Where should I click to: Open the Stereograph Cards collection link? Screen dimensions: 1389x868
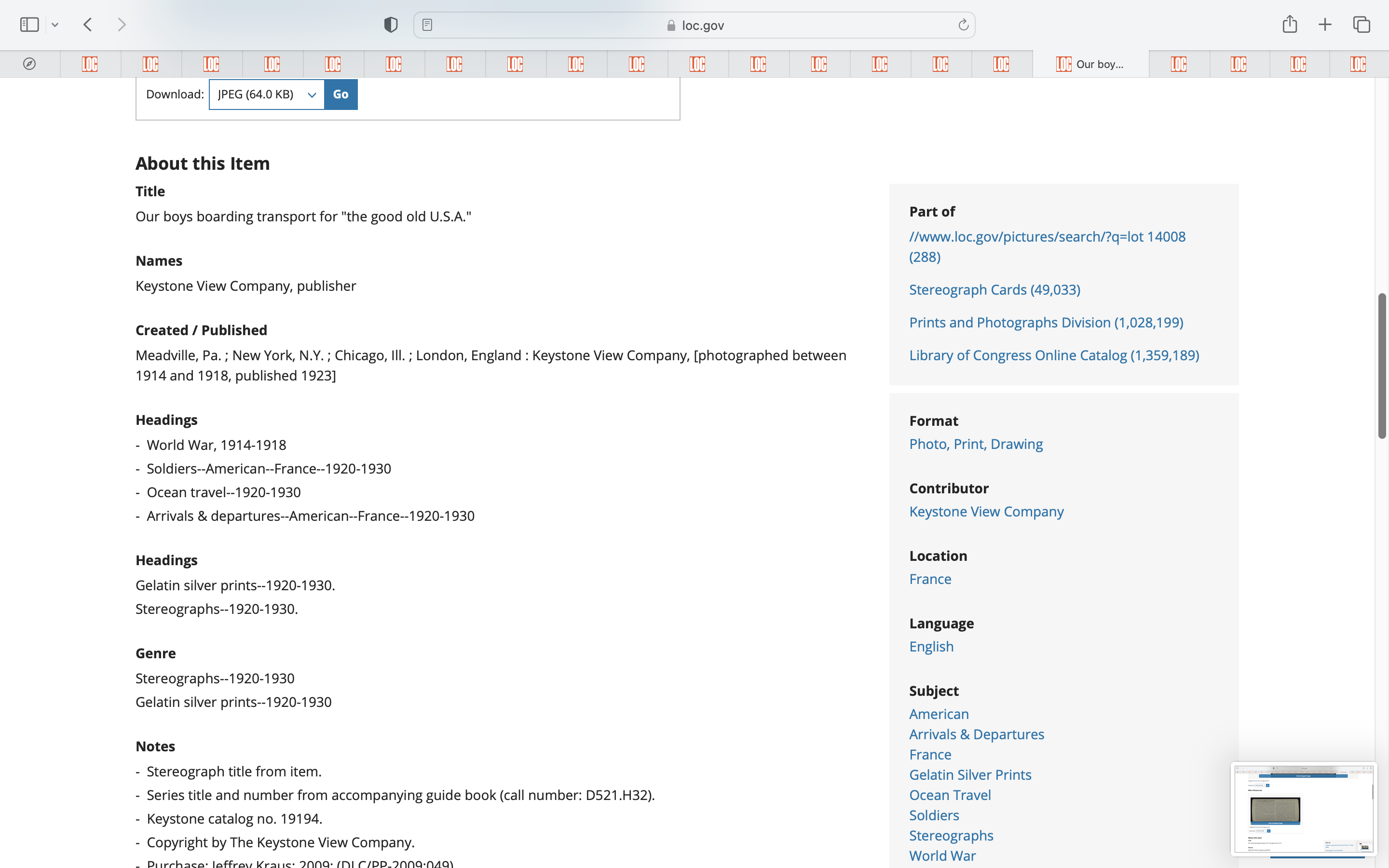pyautogui.click(x=994, y=290)
